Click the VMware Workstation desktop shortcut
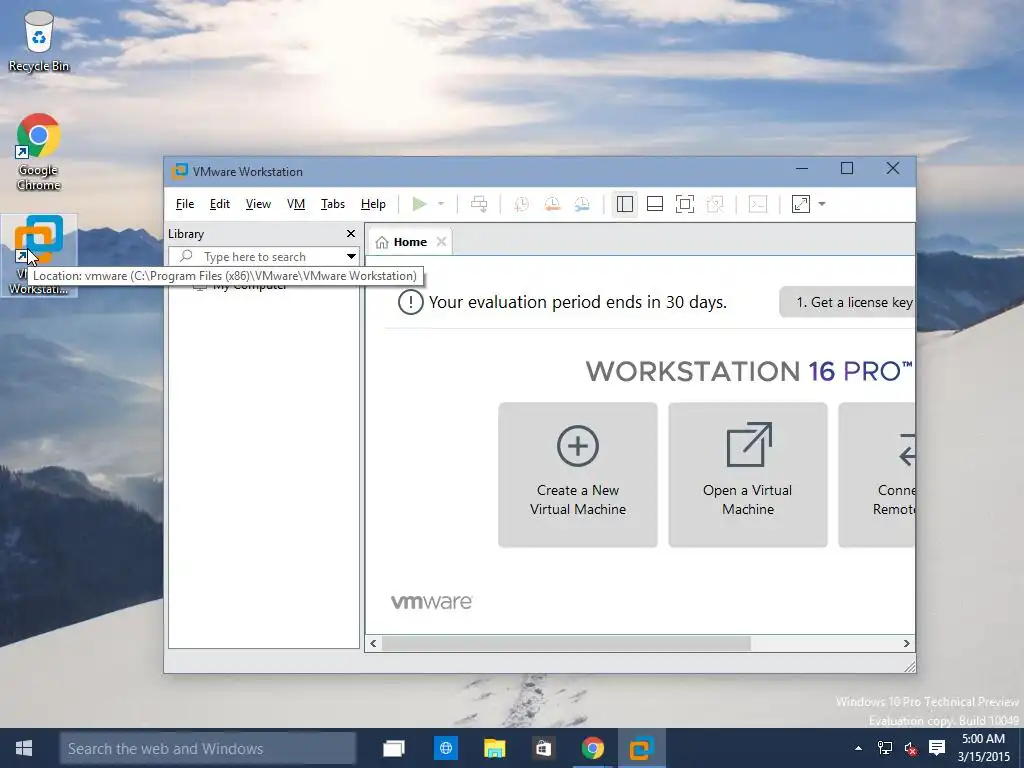 (39, 255)
